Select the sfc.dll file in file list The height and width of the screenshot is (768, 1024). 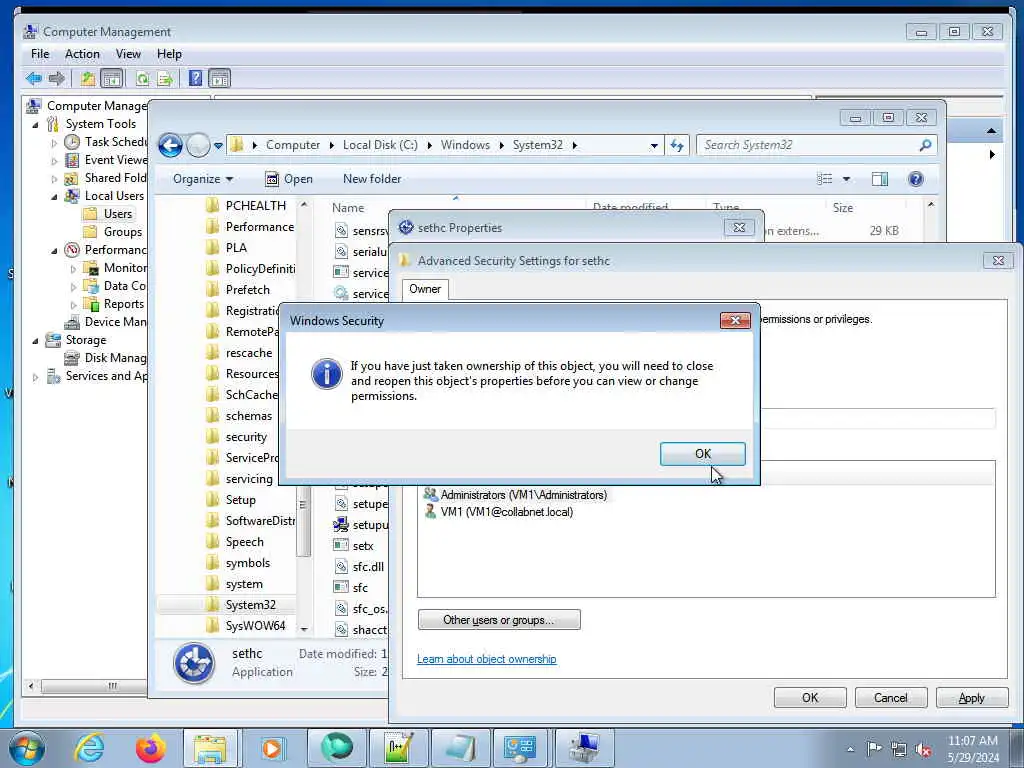coord(360,567)
